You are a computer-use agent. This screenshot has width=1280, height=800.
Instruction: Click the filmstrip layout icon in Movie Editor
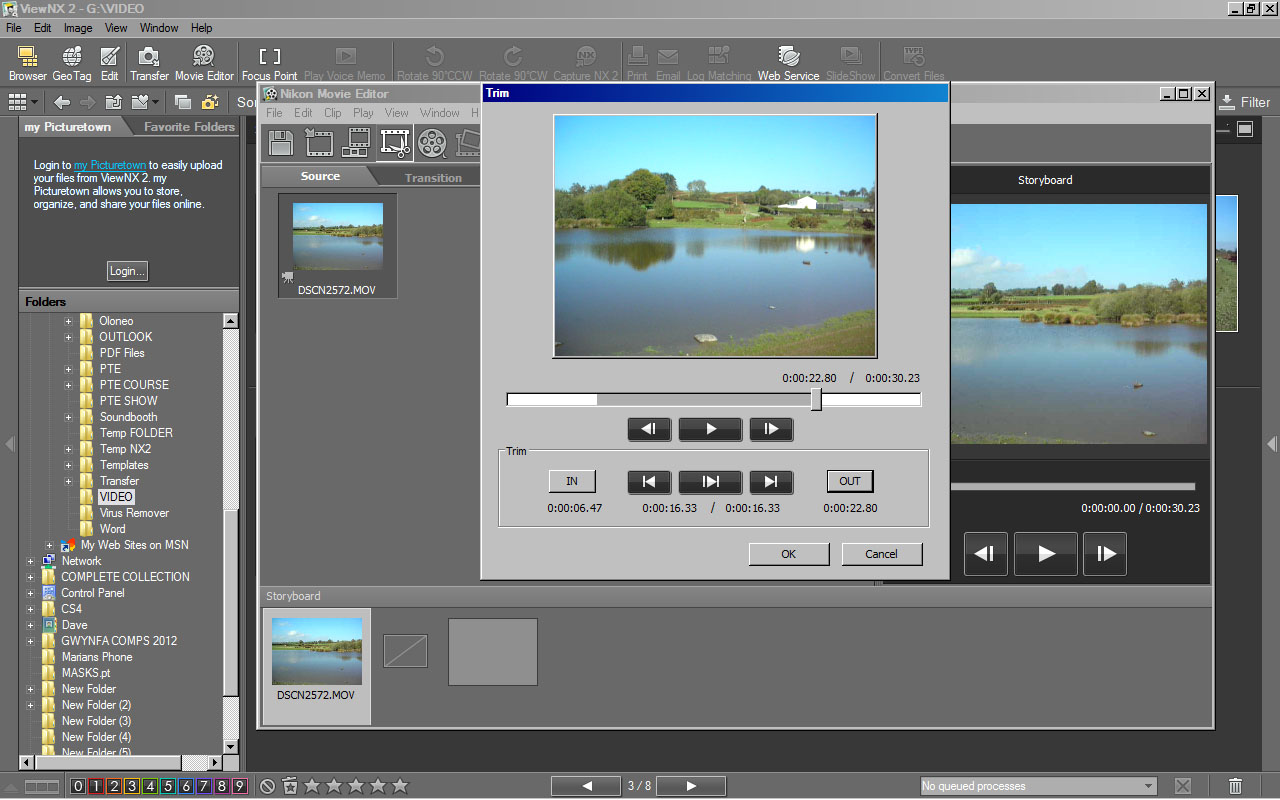click(x=356, y=143)
